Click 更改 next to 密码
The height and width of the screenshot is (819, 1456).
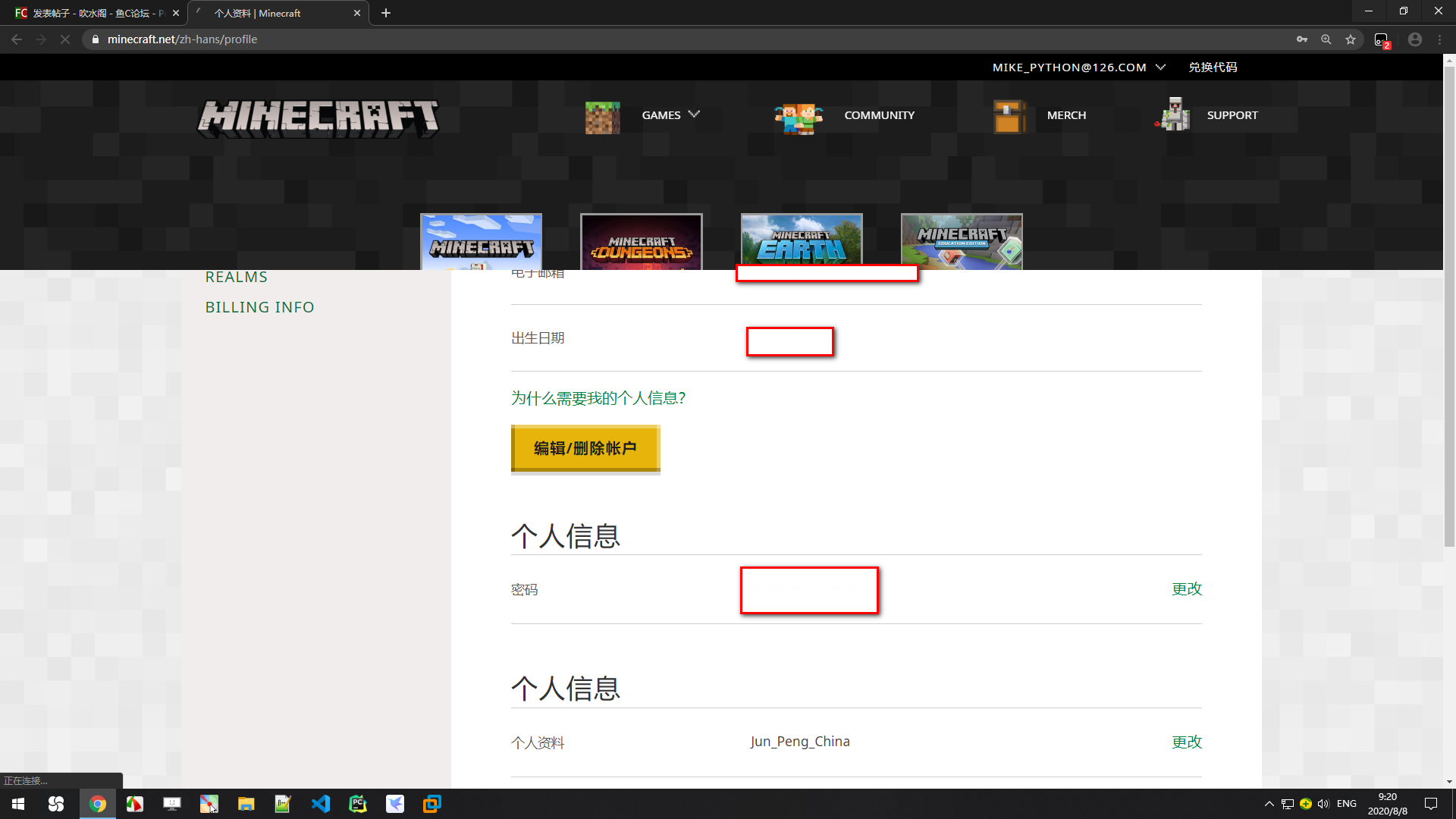[x=1187, y=589]
